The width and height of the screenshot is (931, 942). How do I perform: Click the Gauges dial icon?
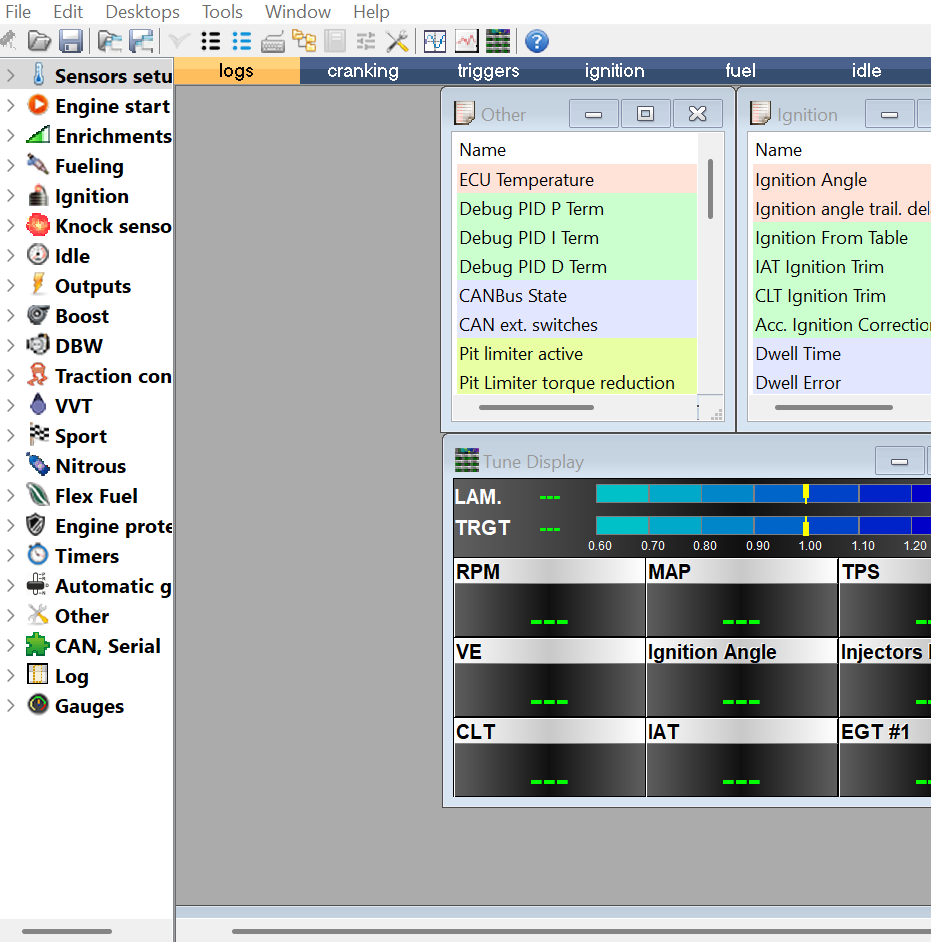[38, 705]
